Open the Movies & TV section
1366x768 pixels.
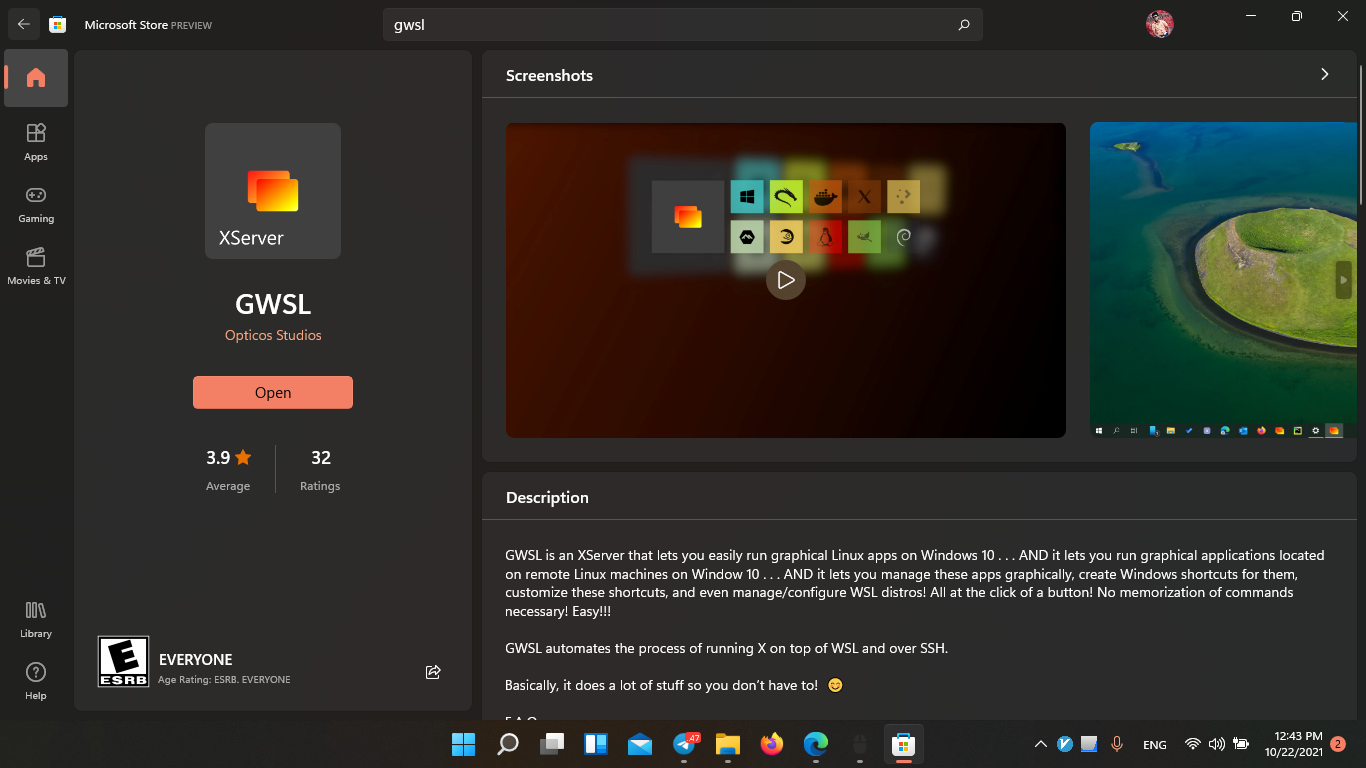[36, 265]
